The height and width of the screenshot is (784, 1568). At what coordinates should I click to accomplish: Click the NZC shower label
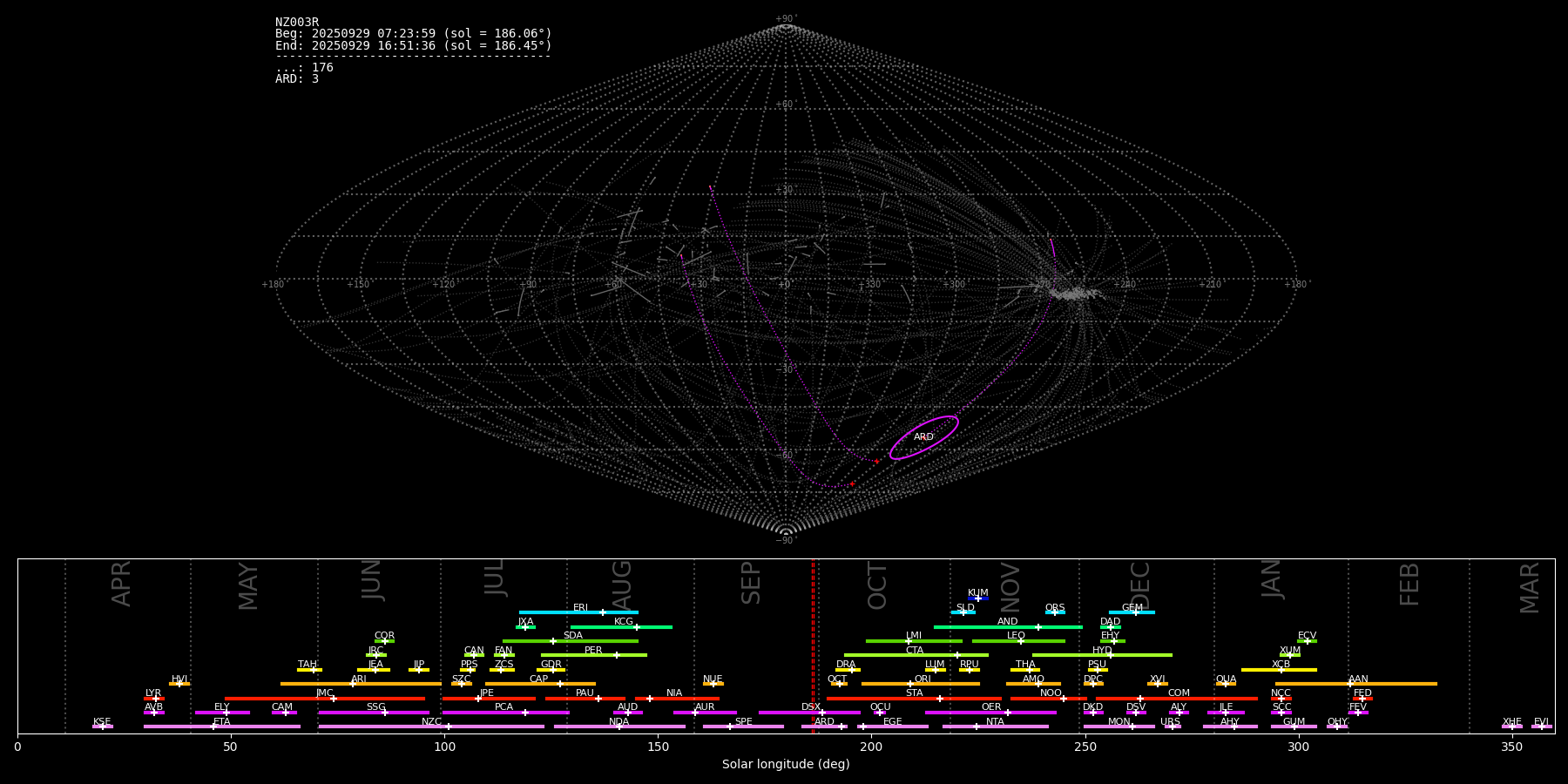[431, 722]
